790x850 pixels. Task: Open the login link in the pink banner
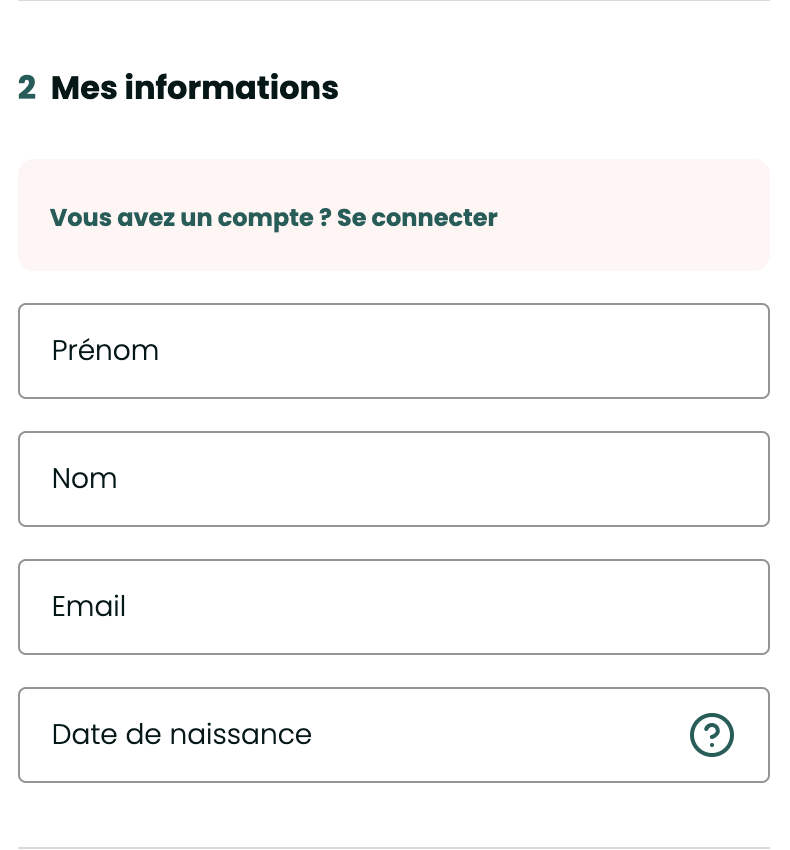pyautogui.click(x=417, y=218)
